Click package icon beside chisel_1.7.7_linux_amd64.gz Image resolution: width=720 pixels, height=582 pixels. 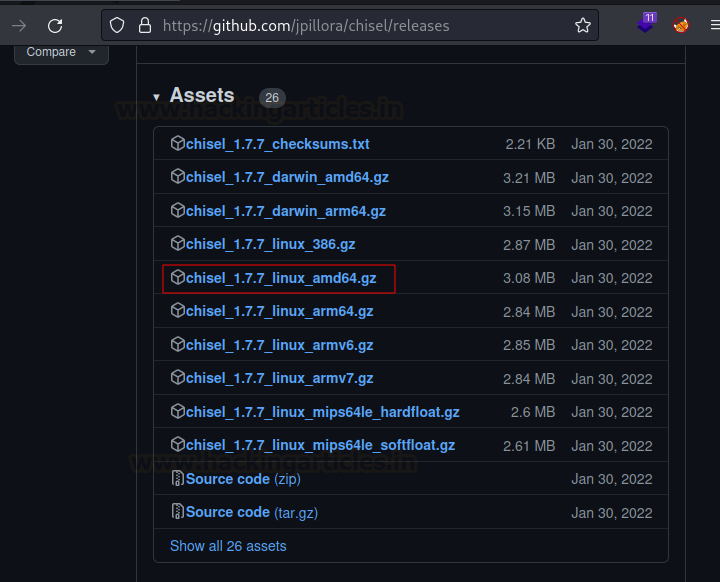pyautogui.click(x=178, y=277)
